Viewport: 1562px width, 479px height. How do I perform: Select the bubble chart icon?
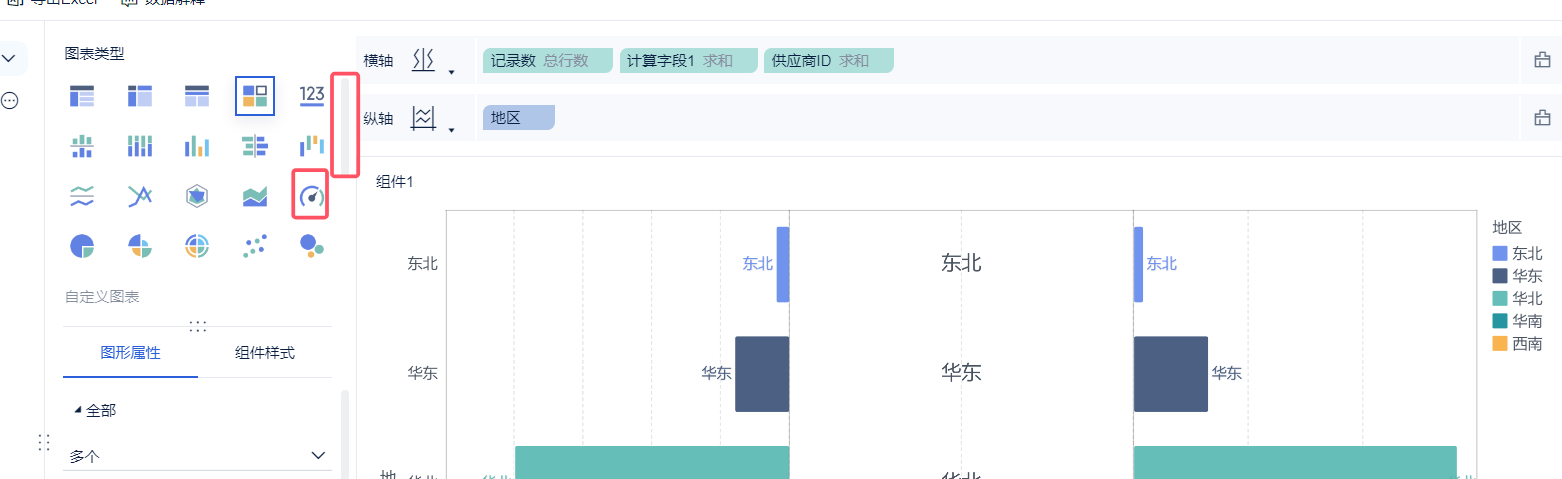tap(312, 246)
